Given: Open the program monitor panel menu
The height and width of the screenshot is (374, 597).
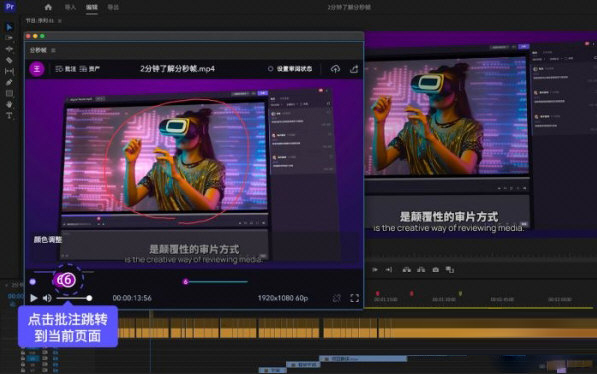Looking at the screenshot, I should click(x=60, y=21).
